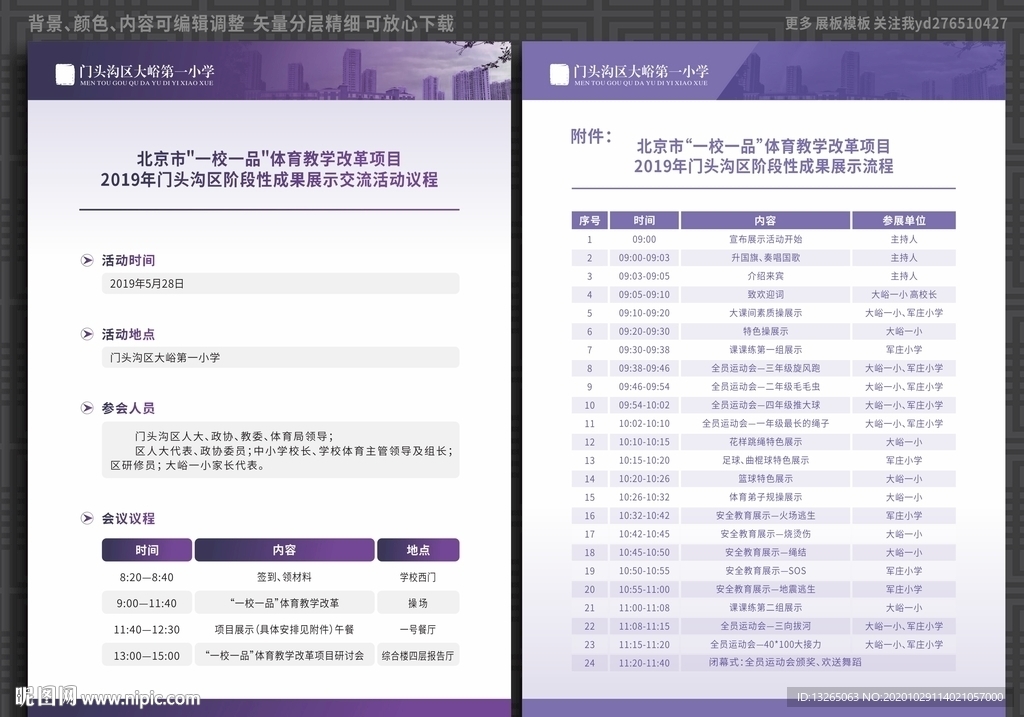Select row 24 闭幕式 entry
1024x717 pixels.
click(765, 662)
